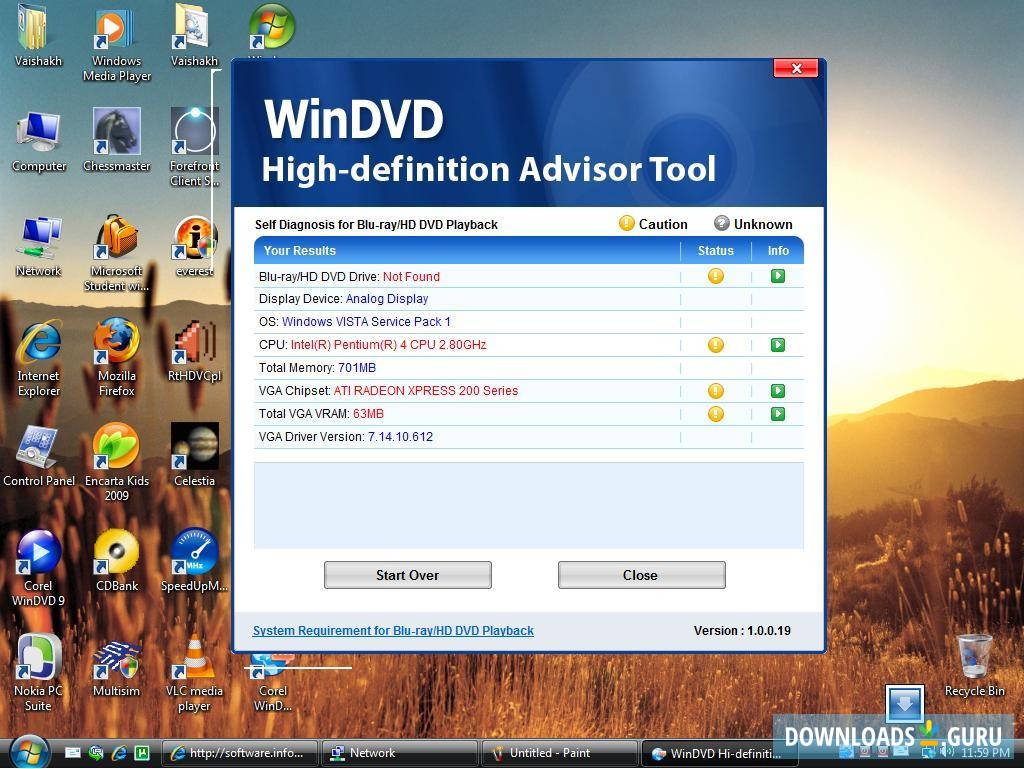1024x769 pixels.
Task: Launch the everest desktop shortcut
Action: [195, 247]
